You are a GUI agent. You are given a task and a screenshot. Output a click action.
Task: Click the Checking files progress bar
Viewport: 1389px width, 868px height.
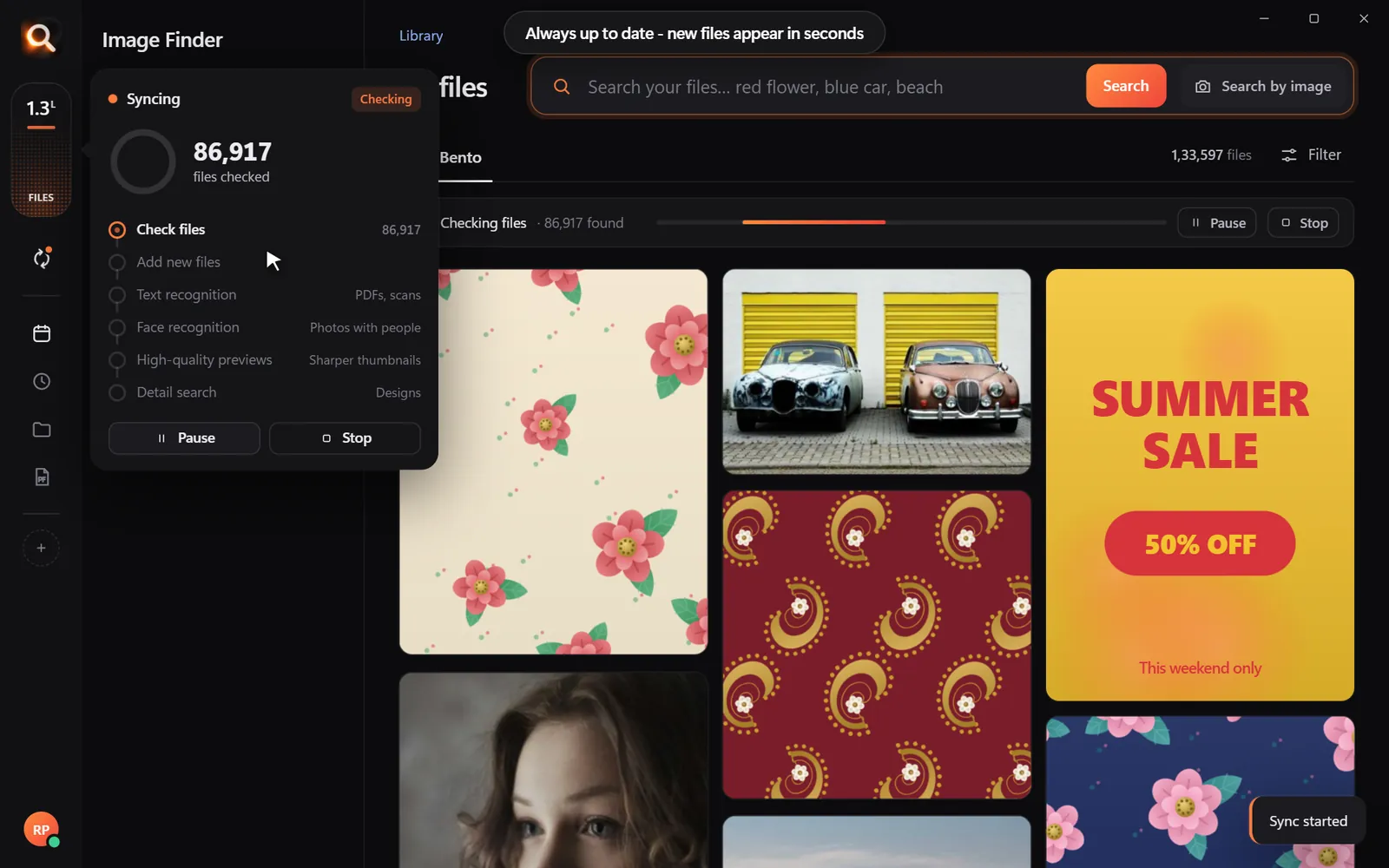click(x=912, y=222)
